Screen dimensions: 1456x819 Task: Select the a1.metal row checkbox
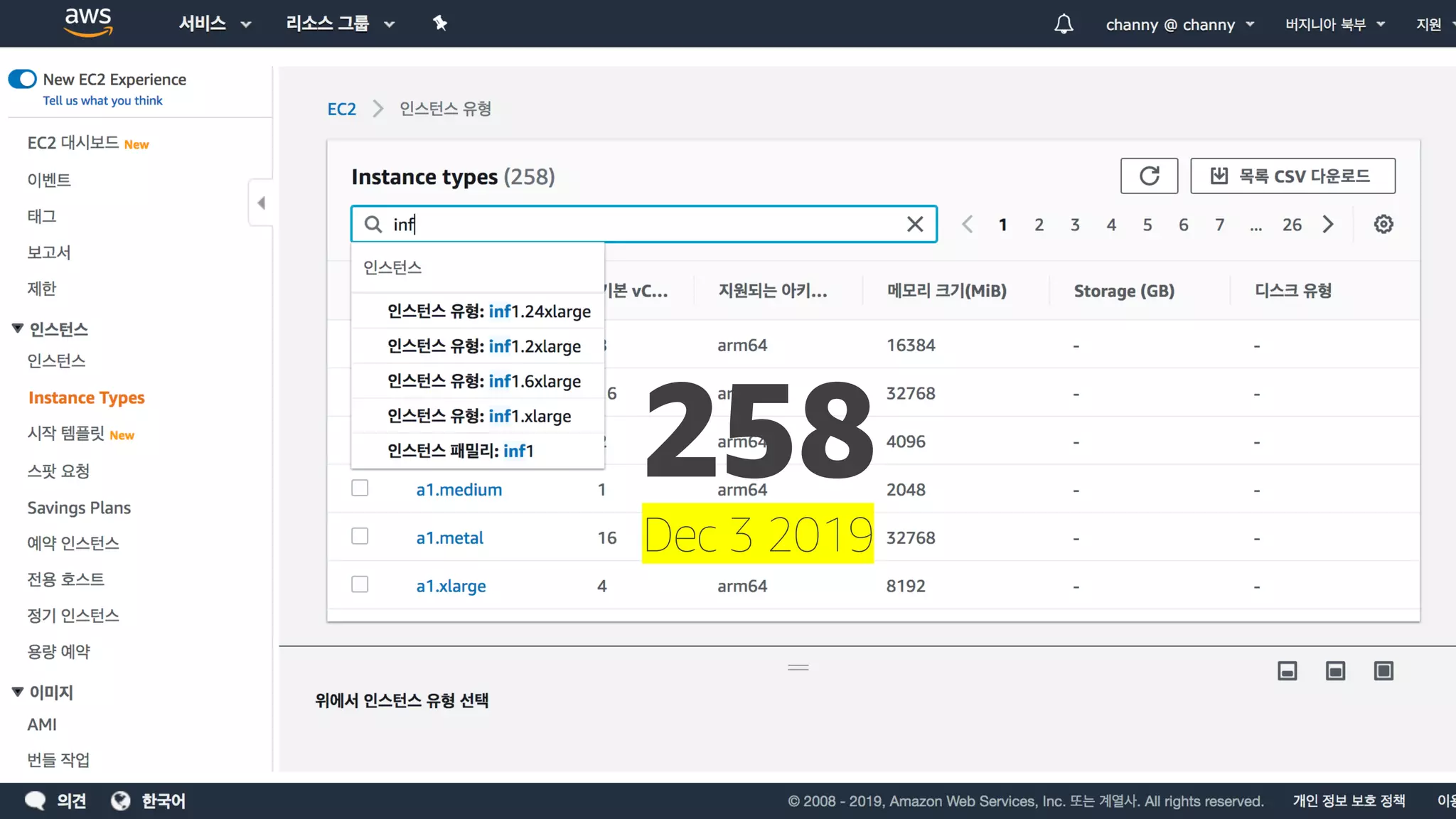point(360,536)
